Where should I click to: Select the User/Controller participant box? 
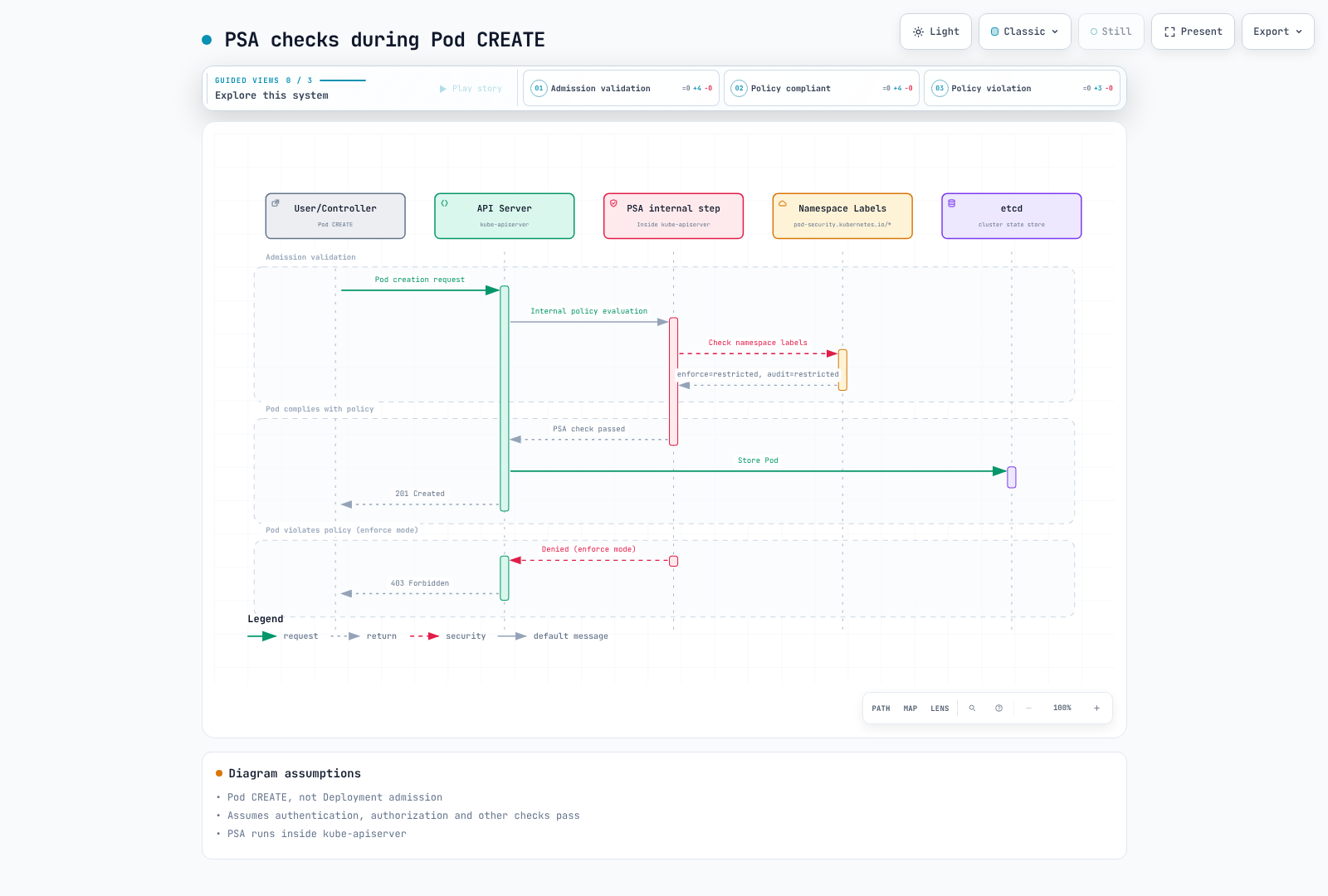point(335,216)
